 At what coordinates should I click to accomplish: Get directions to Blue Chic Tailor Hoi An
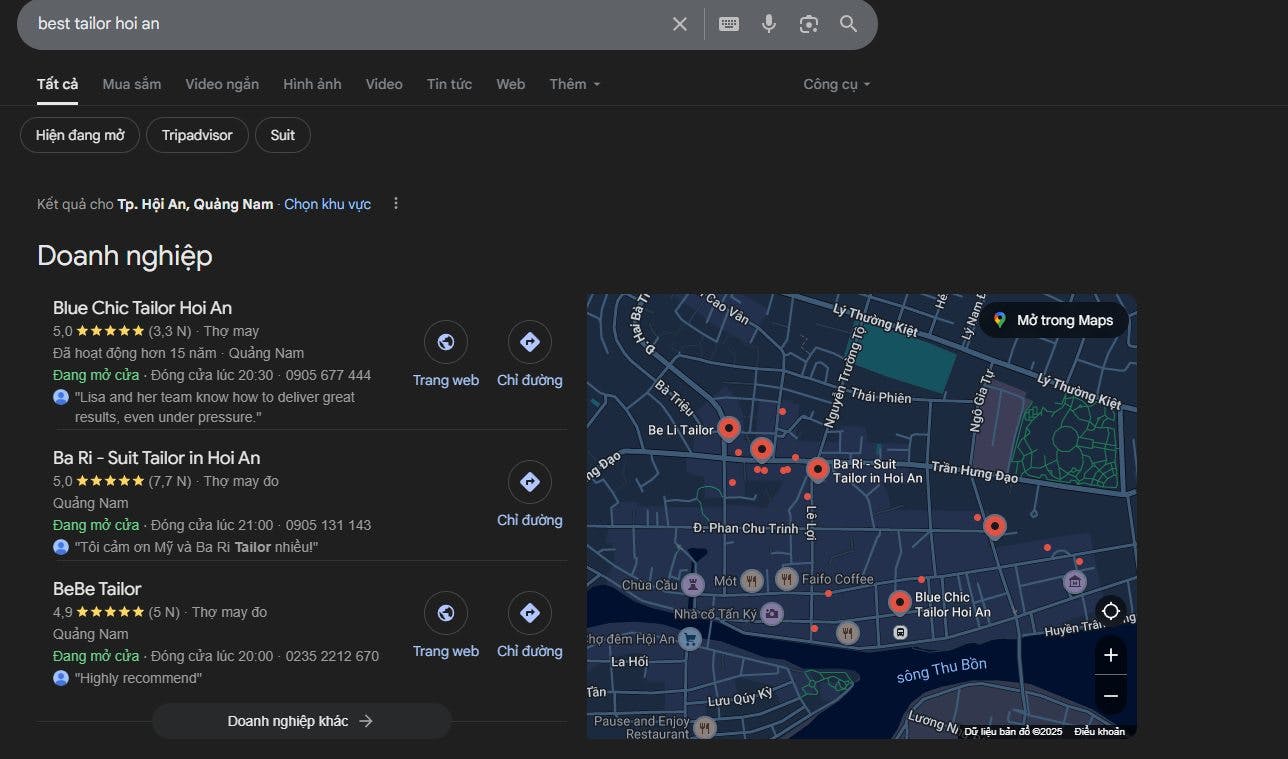coord(530,342)
